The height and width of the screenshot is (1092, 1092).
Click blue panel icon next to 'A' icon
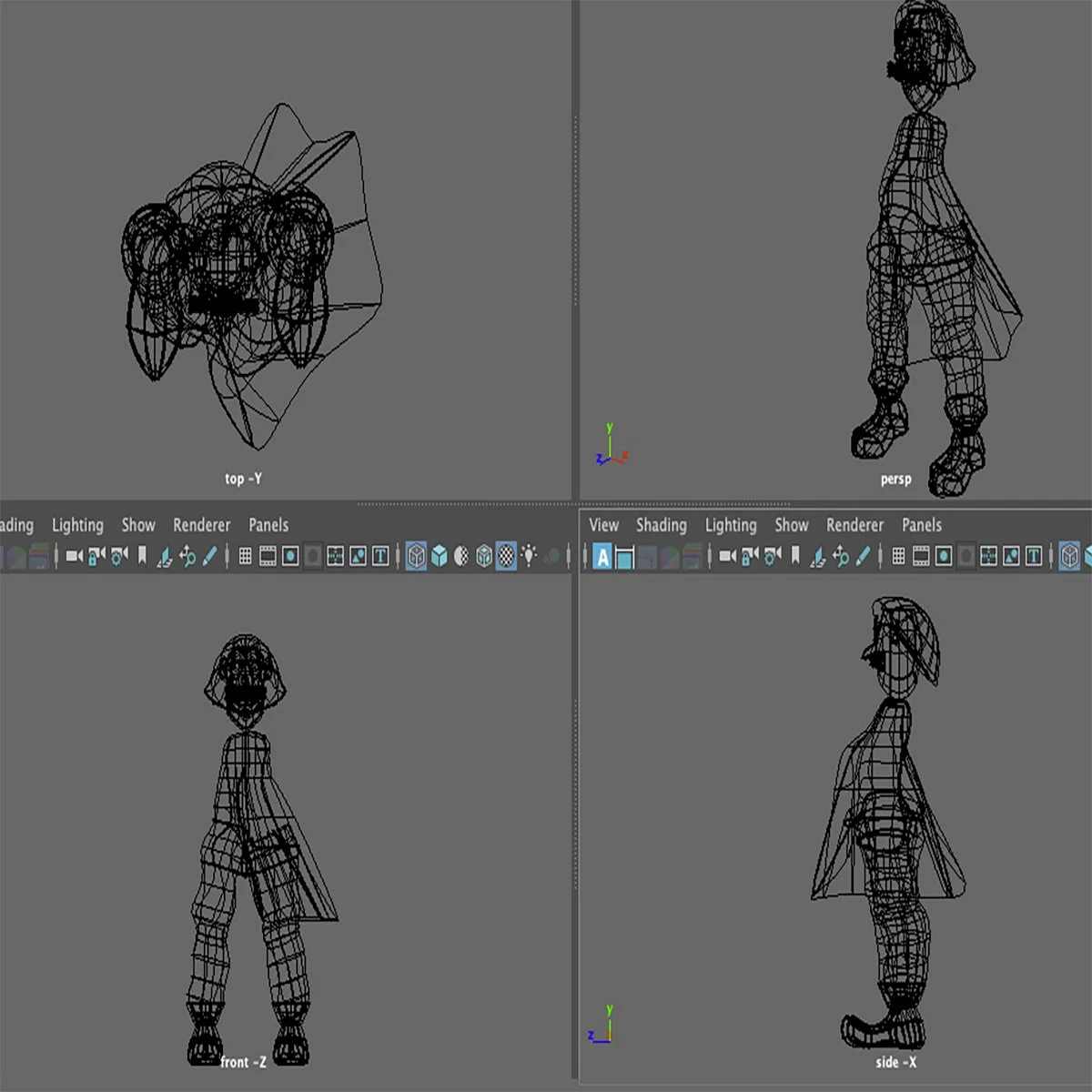click(x=624, y=557)
